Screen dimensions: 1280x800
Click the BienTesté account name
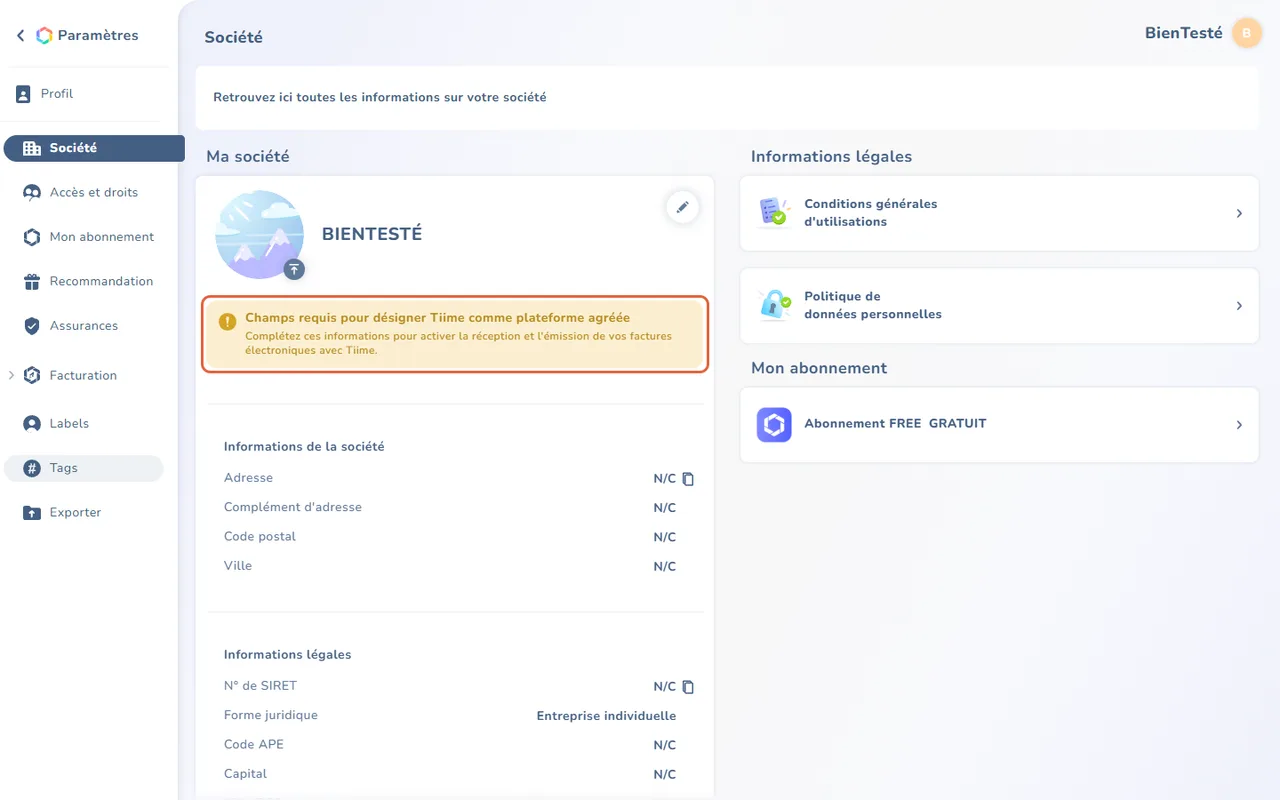[x=1184, y=33]
